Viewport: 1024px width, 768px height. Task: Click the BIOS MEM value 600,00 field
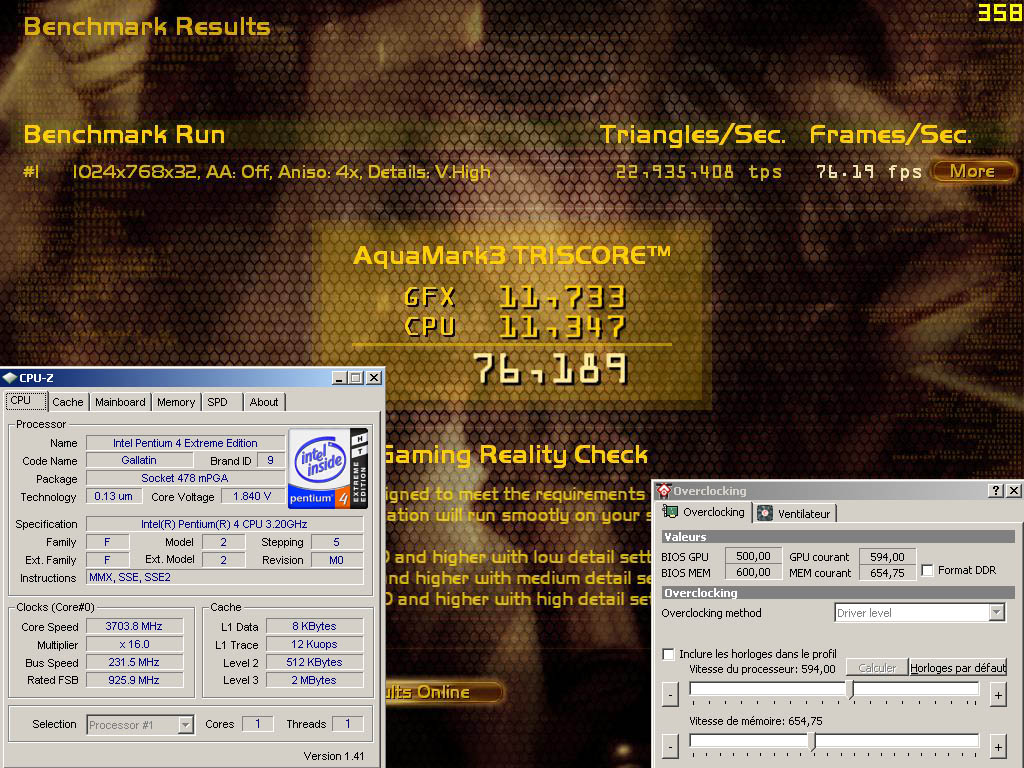[753, 573]
